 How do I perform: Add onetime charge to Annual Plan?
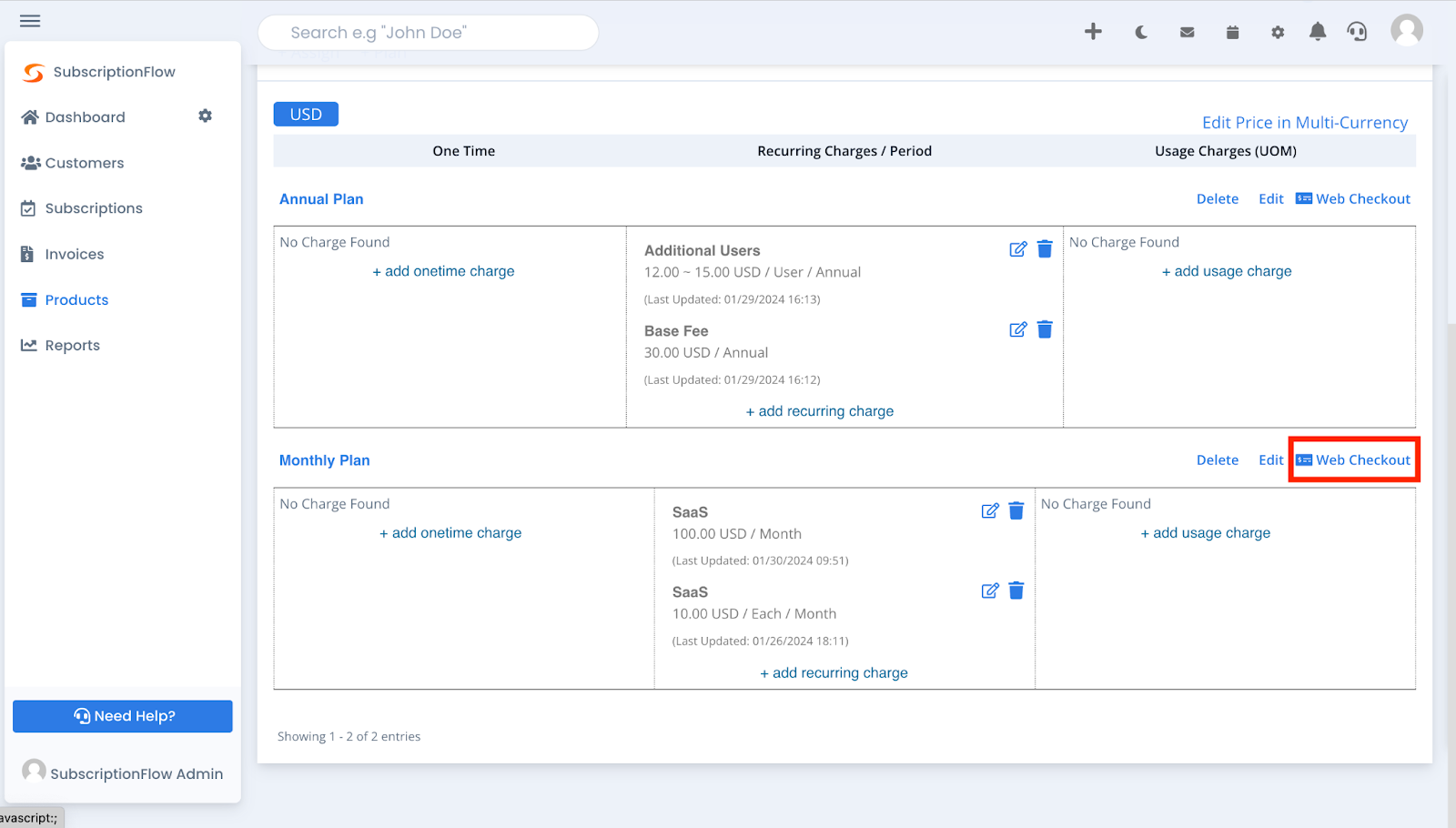(x=443, y=271)
